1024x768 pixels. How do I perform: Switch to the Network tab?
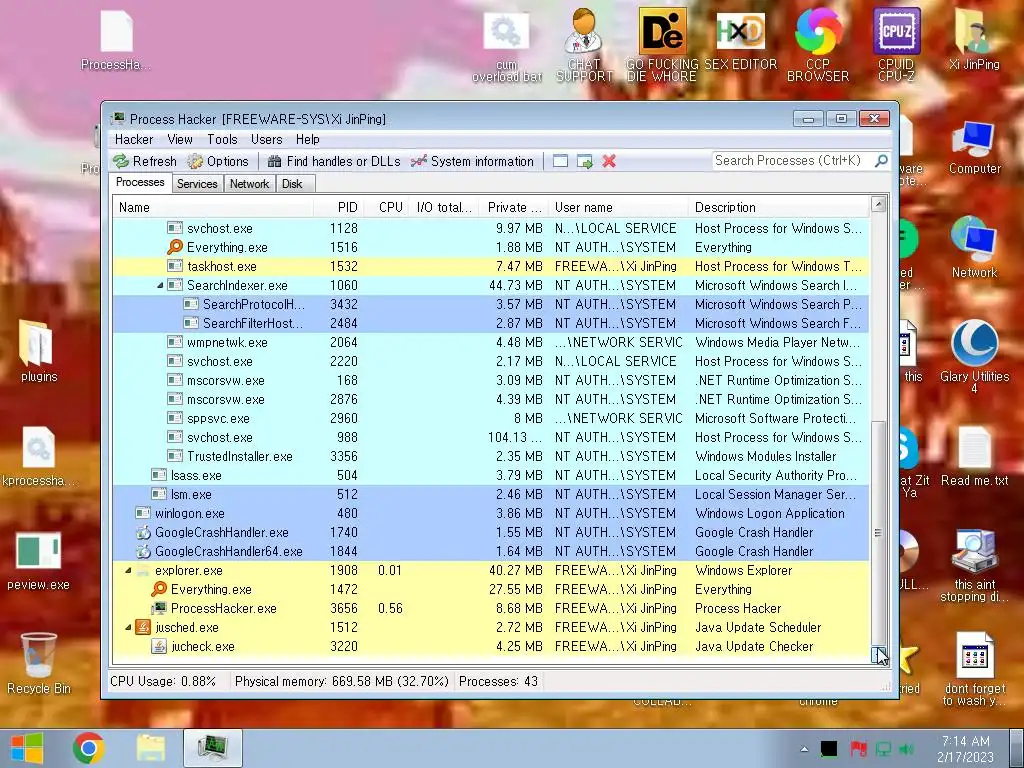coord(249,184)
